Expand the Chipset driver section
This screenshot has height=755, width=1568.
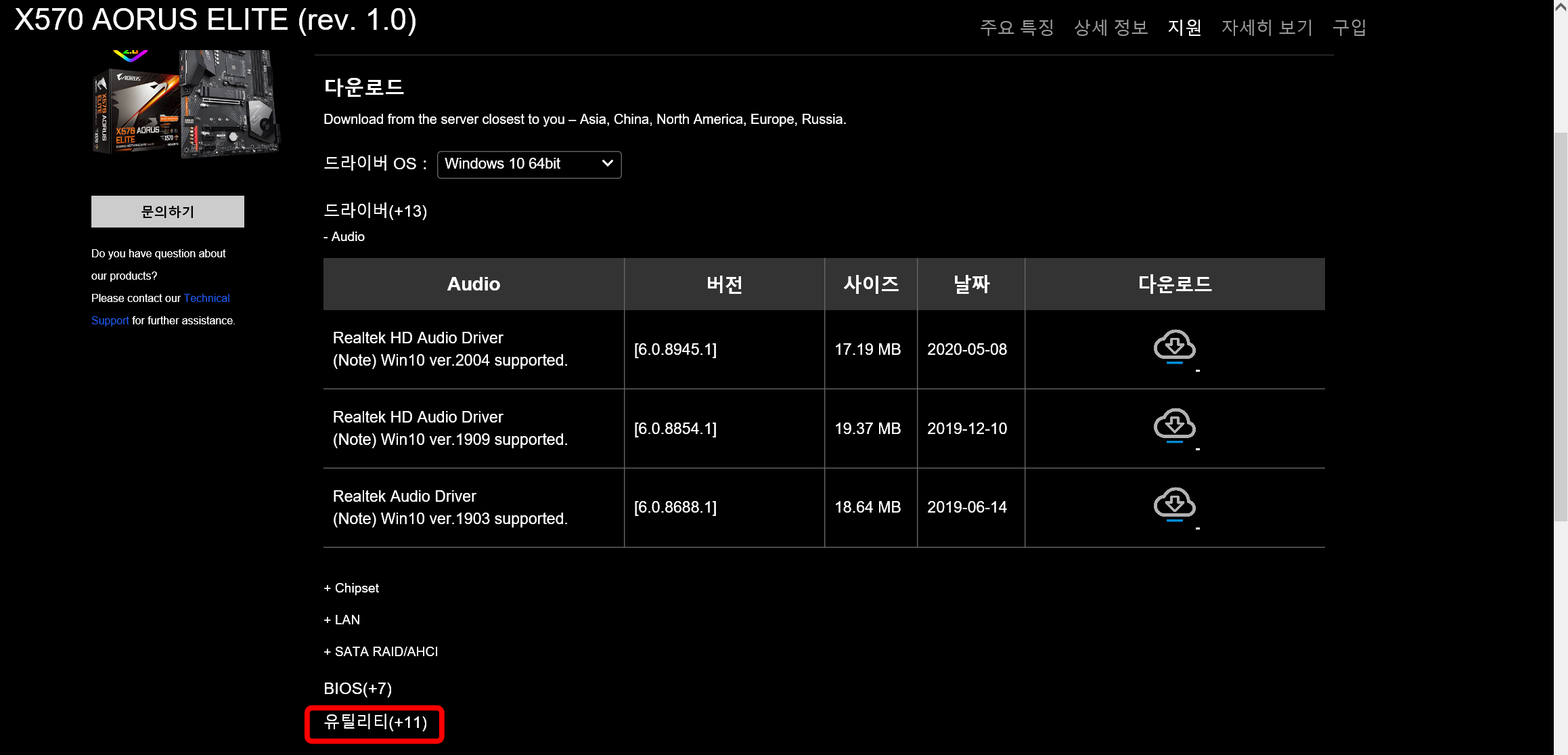pos(351,588)
